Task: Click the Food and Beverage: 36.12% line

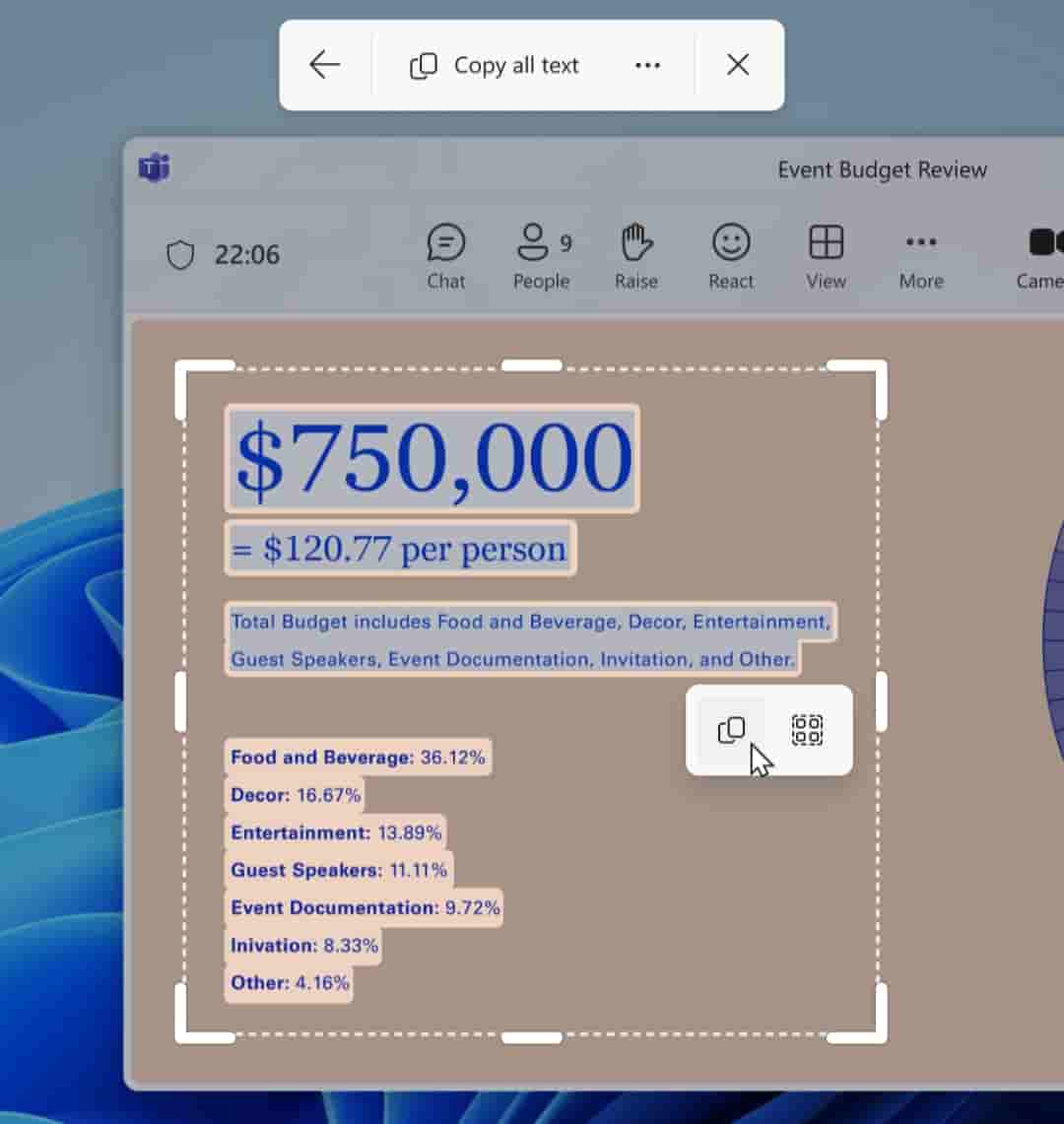Action: 358,758
